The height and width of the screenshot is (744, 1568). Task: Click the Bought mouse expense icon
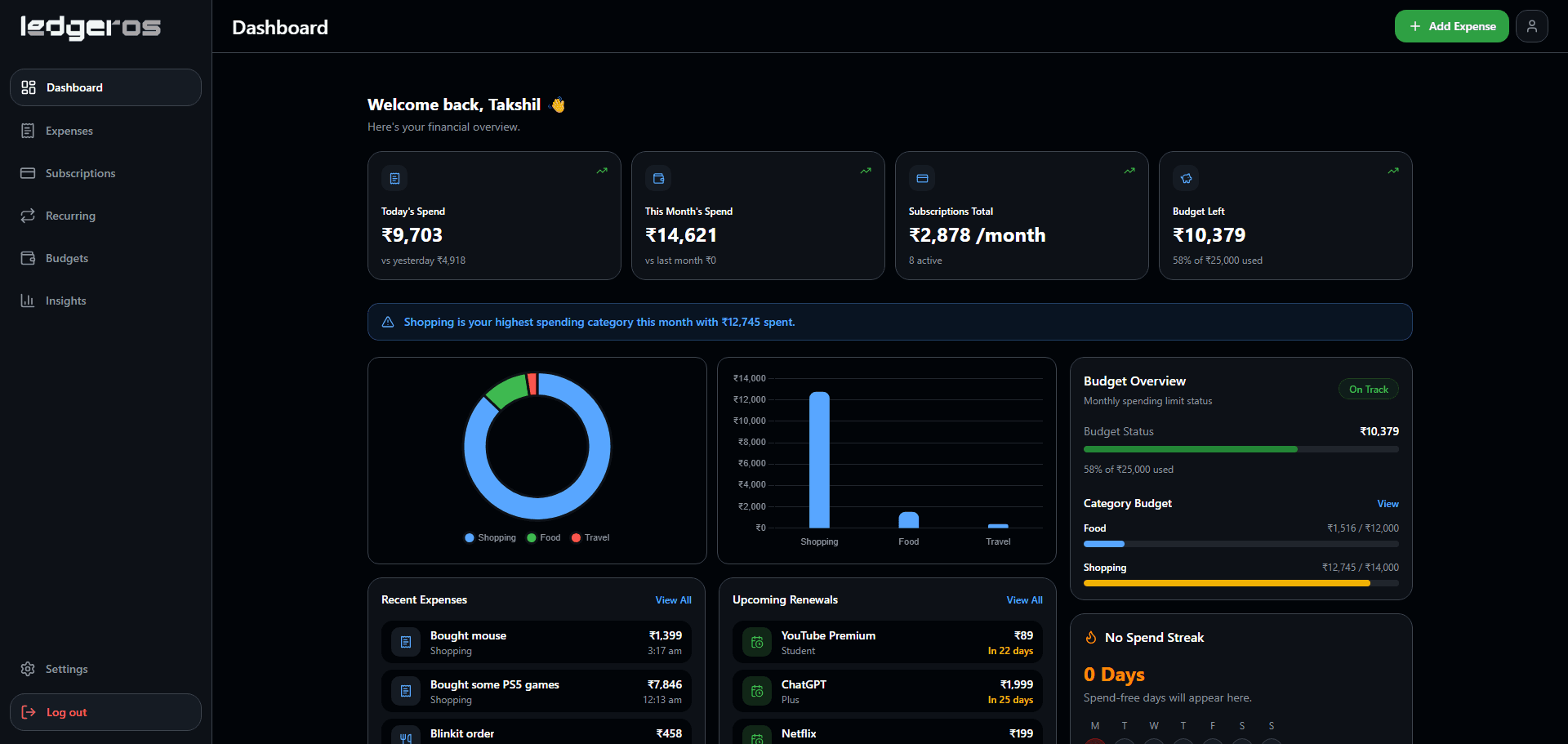click(406, 643)
